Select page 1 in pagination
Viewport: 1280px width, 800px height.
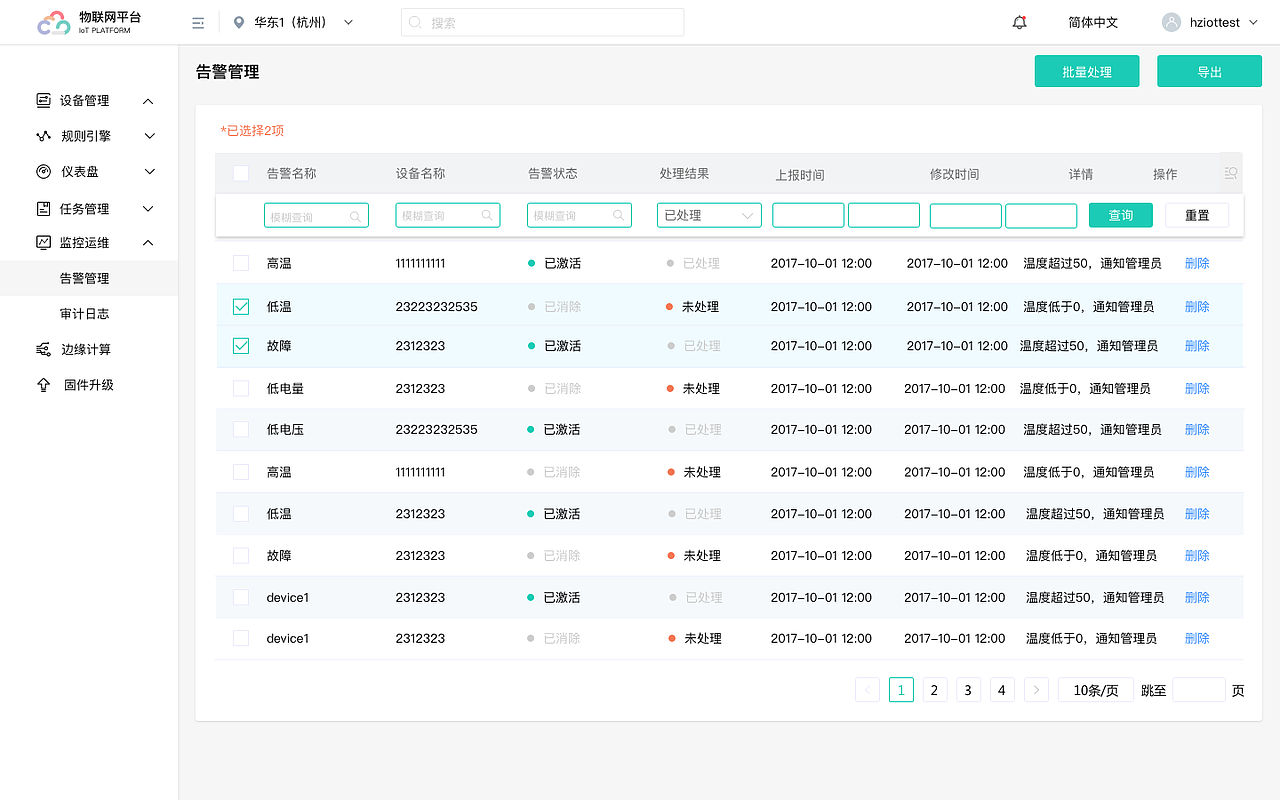[901, 690]
